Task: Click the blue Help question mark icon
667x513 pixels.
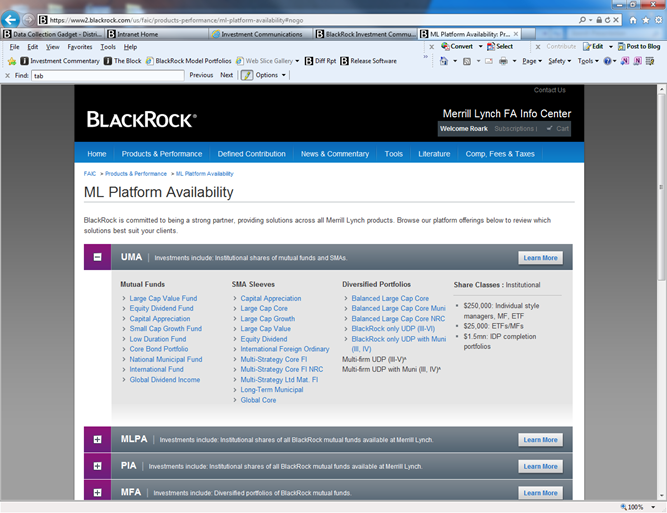Action: pos(607,61)
